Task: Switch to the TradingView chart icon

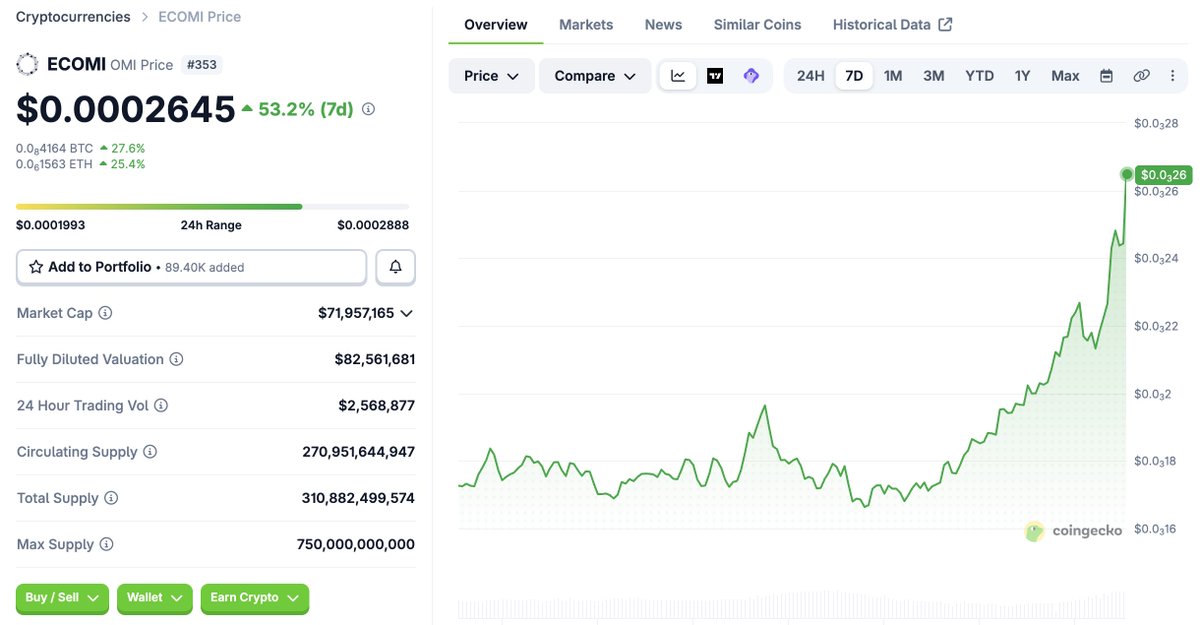Action: [x=715, y=76]
